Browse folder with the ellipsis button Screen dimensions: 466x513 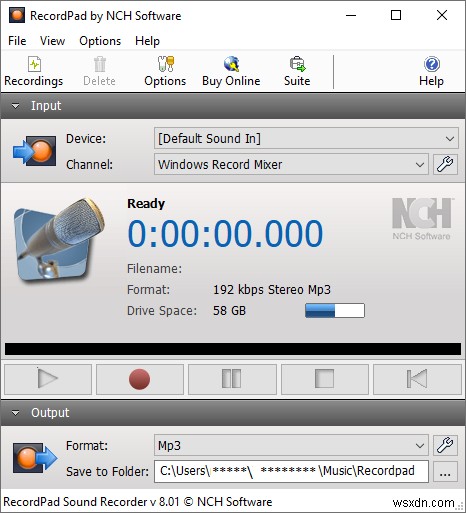click(x=445, y=472)
